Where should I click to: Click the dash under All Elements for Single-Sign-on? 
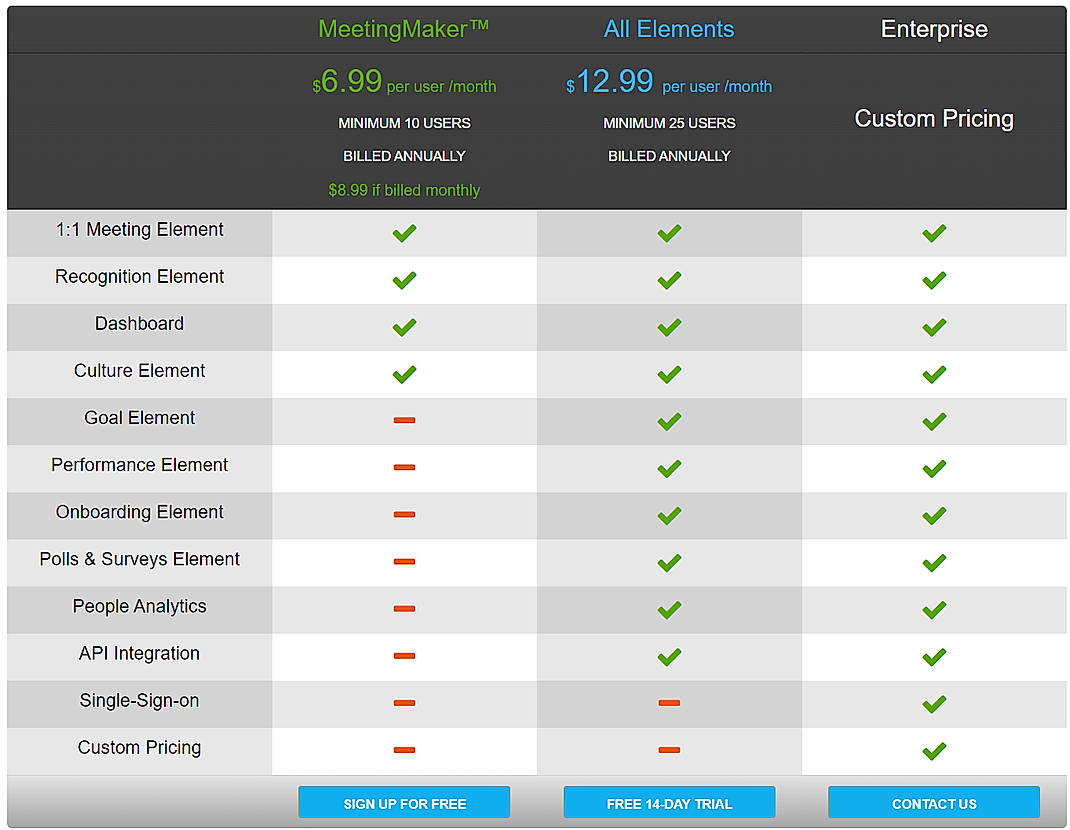coord(669,704)
